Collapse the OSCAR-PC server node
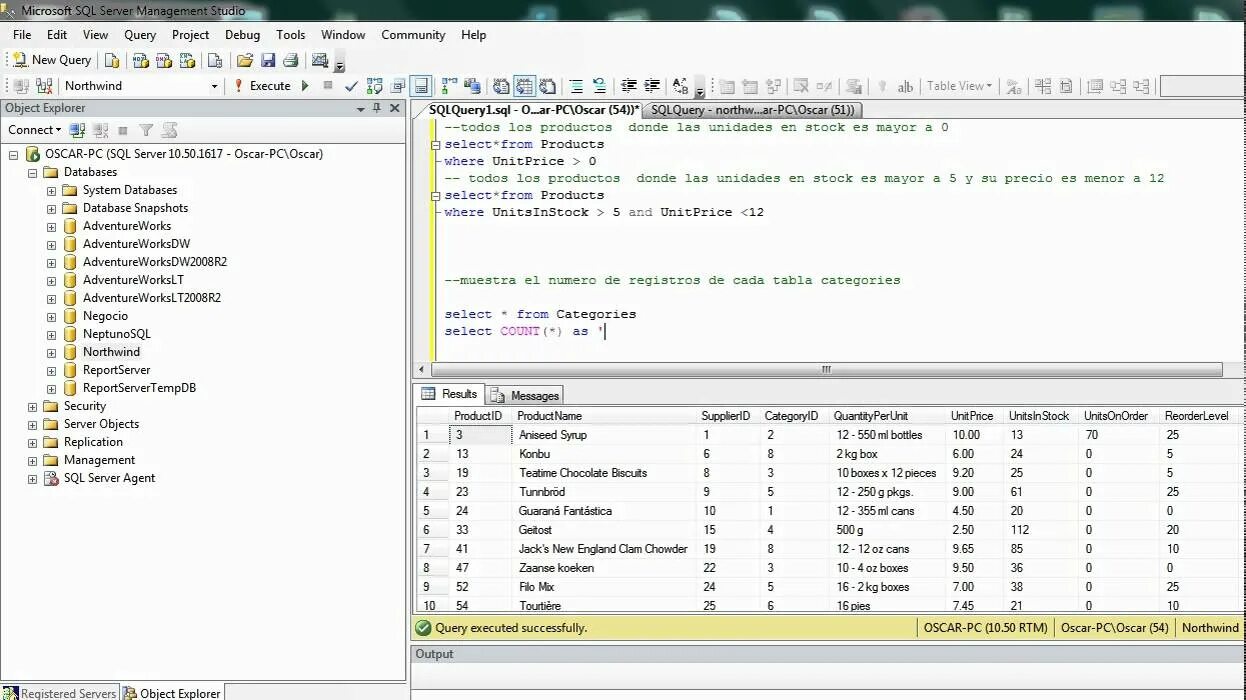 click(x=13, y=155)
